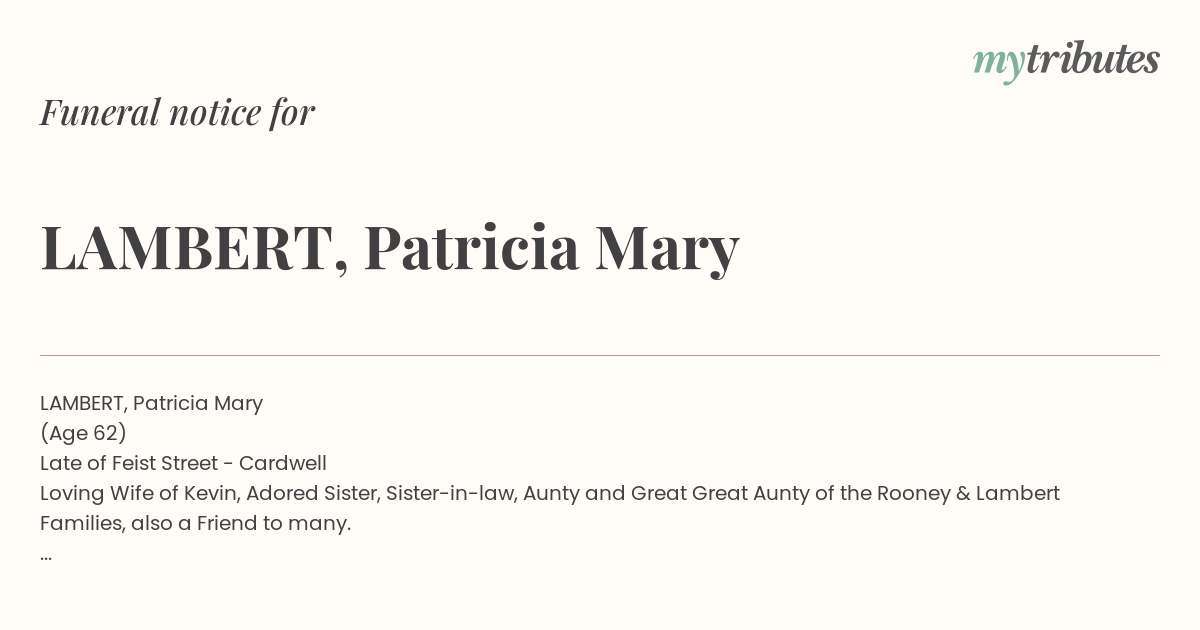Image resolution: width=1200 pixels, height=630 pixels.
Task: Select the word Patricia in the large title
Action: pos(471,247)
